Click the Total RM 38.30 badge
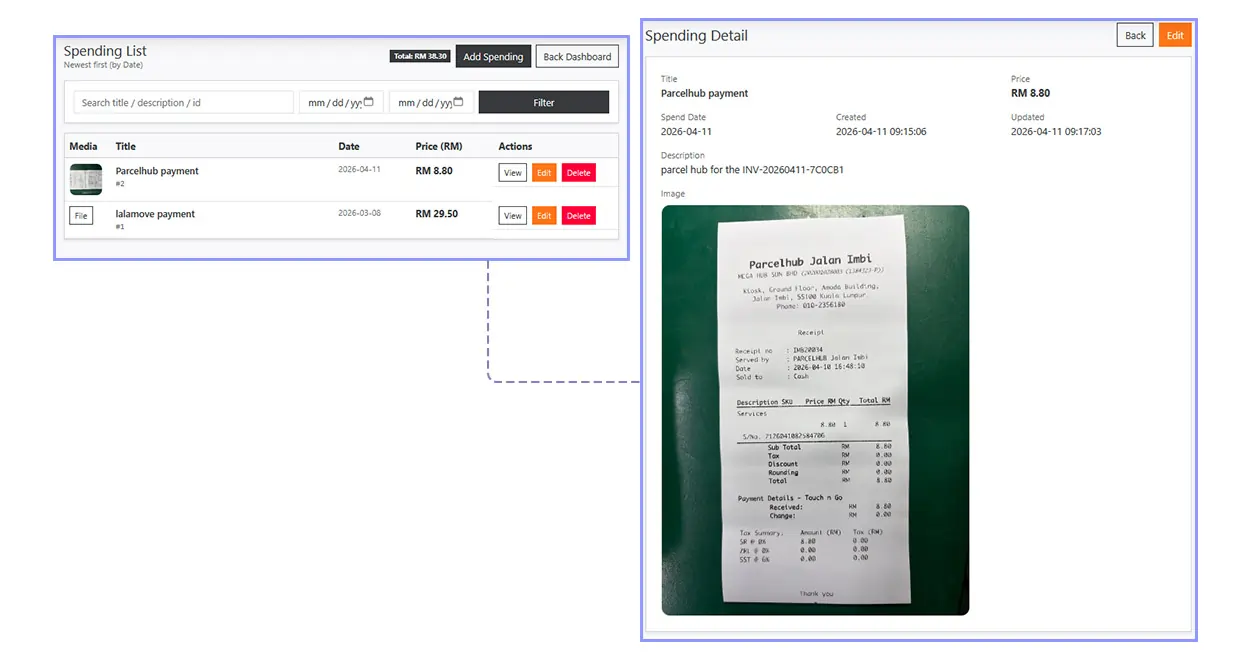The height and width of the screenshot is (660, 1260). tap(420, 56)
